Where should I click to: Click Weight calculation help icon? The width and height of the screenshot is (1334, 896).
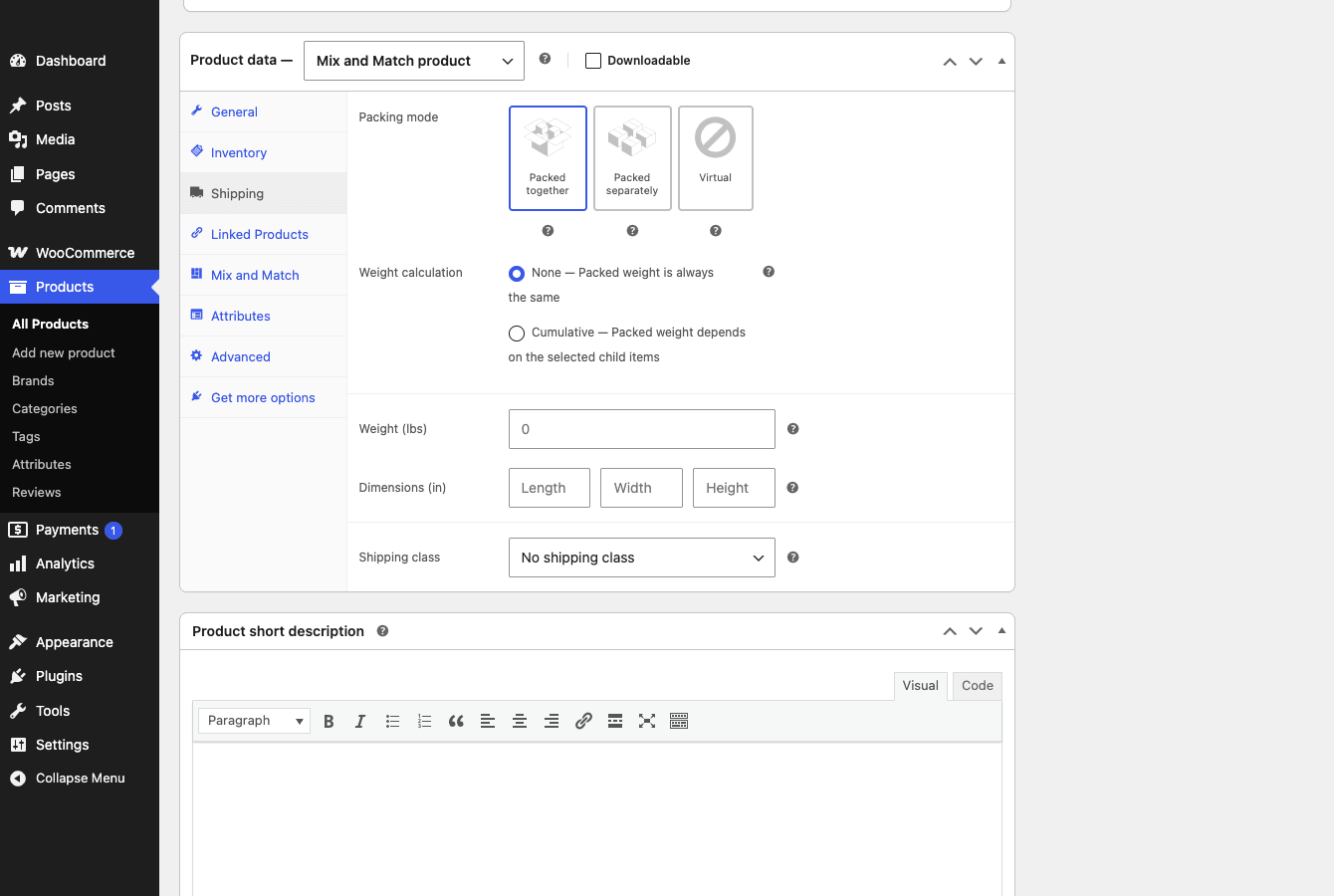coord(769,272)
